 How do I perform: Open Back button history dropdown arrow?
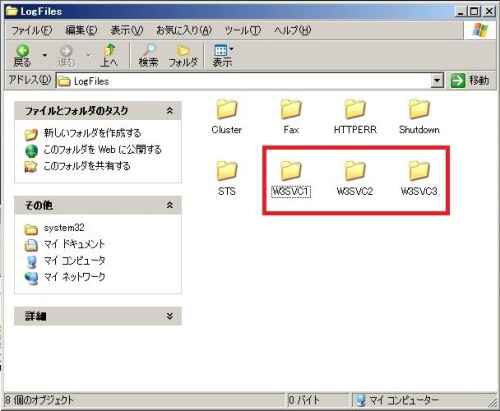[44, 55]
